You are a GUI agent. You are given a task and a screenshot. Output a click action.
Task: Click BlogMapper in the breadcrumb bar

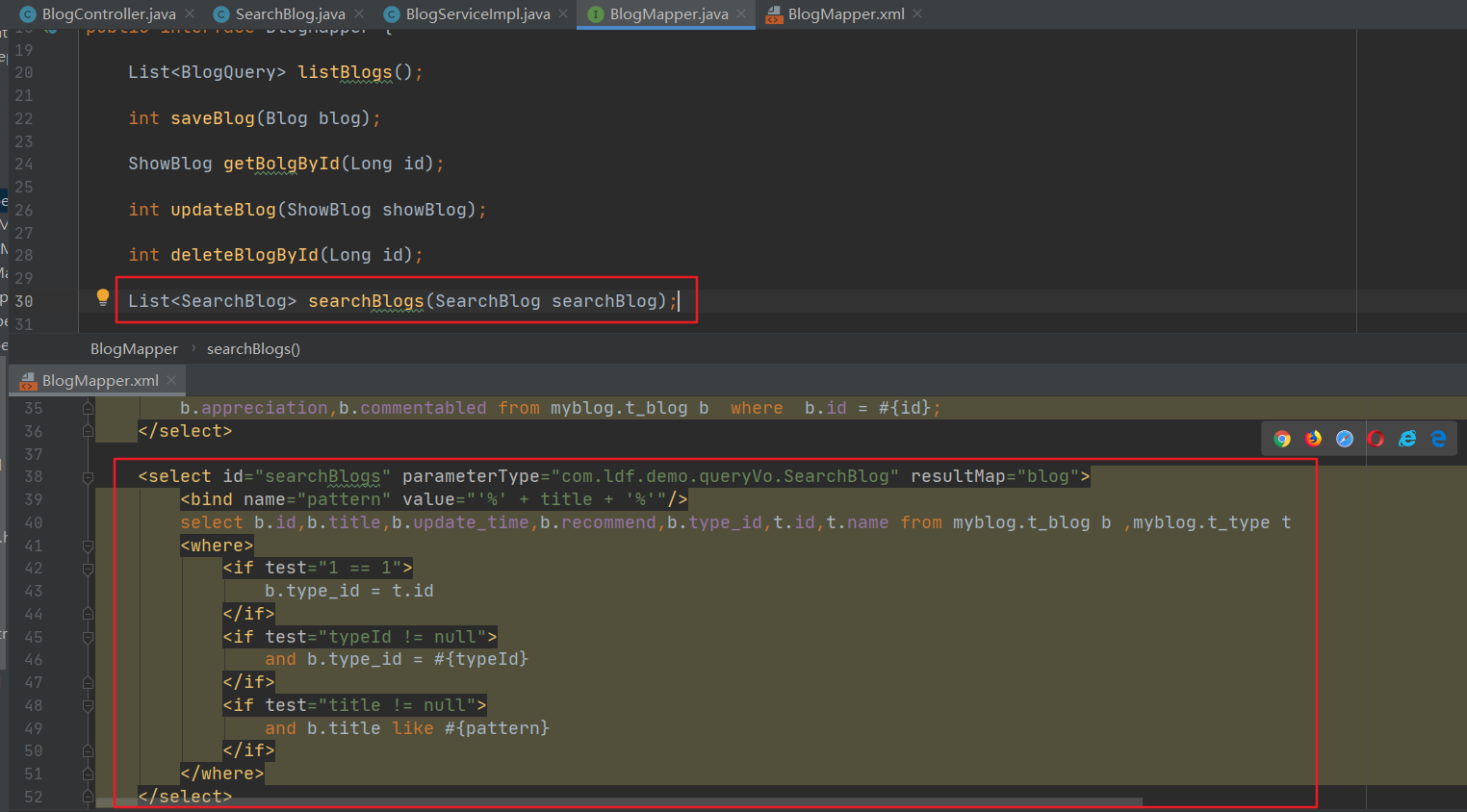coord(134,348)
